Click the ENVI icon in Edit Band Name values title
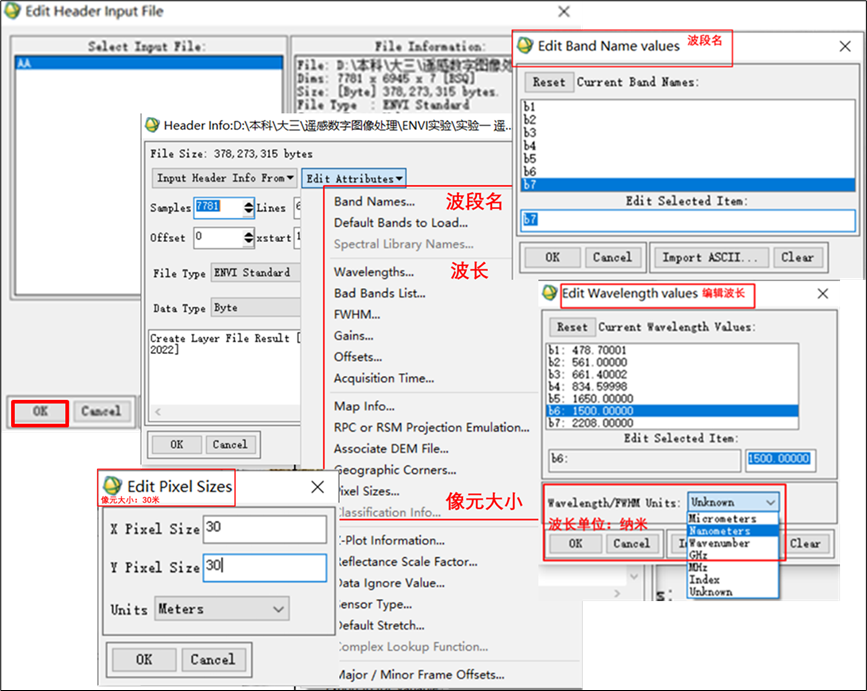 click(x=525, y=45)
